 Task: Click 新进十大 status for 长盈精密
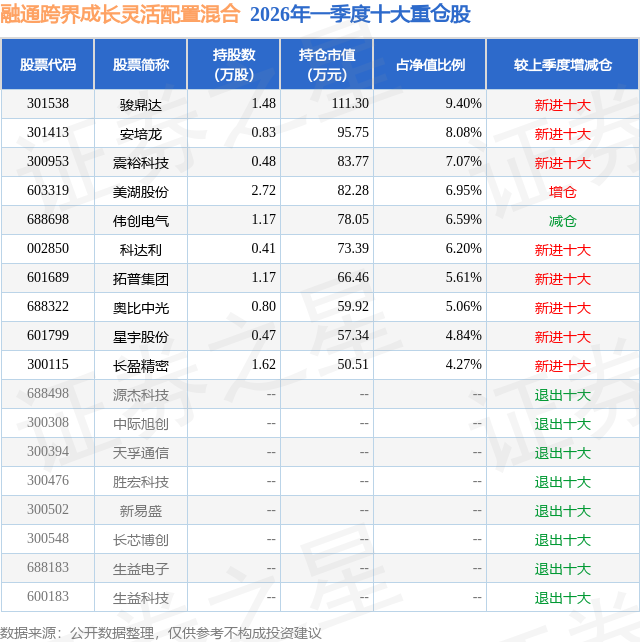click(563, 366)
